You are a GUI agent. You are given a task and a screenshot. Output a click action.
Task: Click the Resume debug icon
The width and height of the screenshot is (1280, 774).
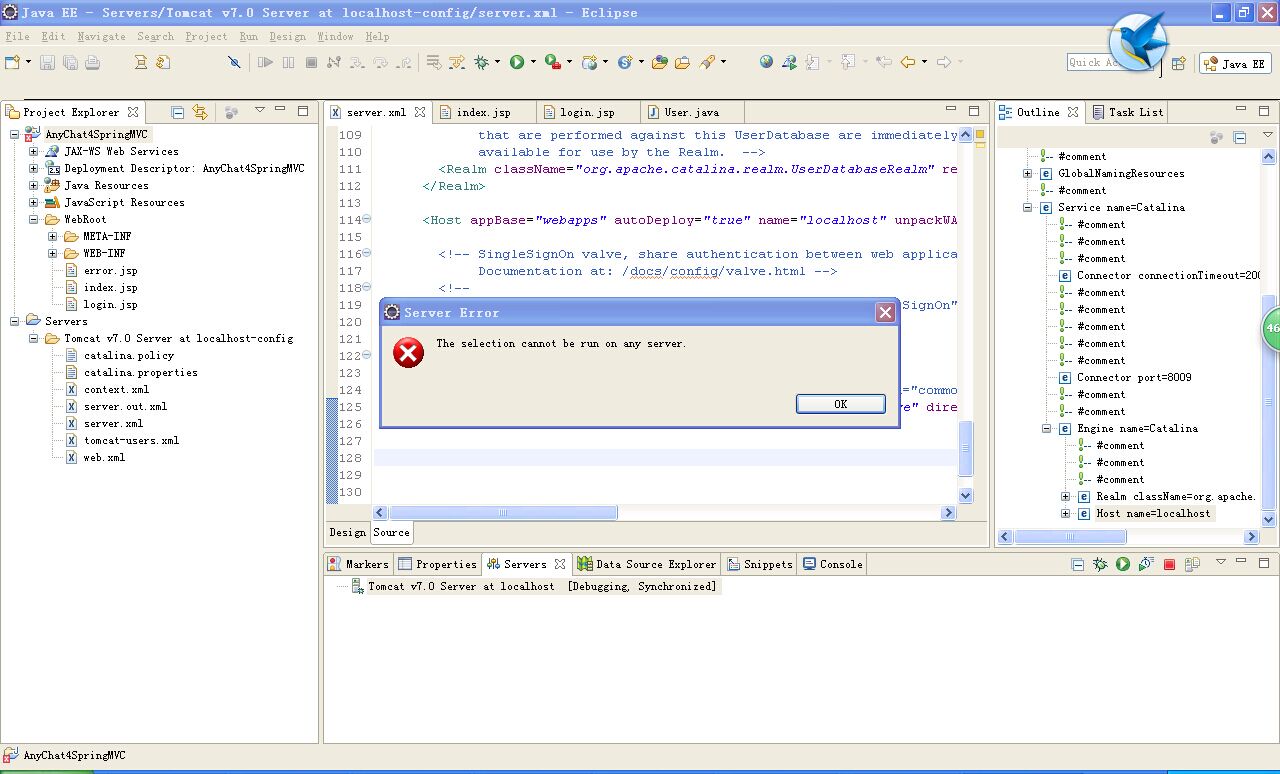coord(265,62)
